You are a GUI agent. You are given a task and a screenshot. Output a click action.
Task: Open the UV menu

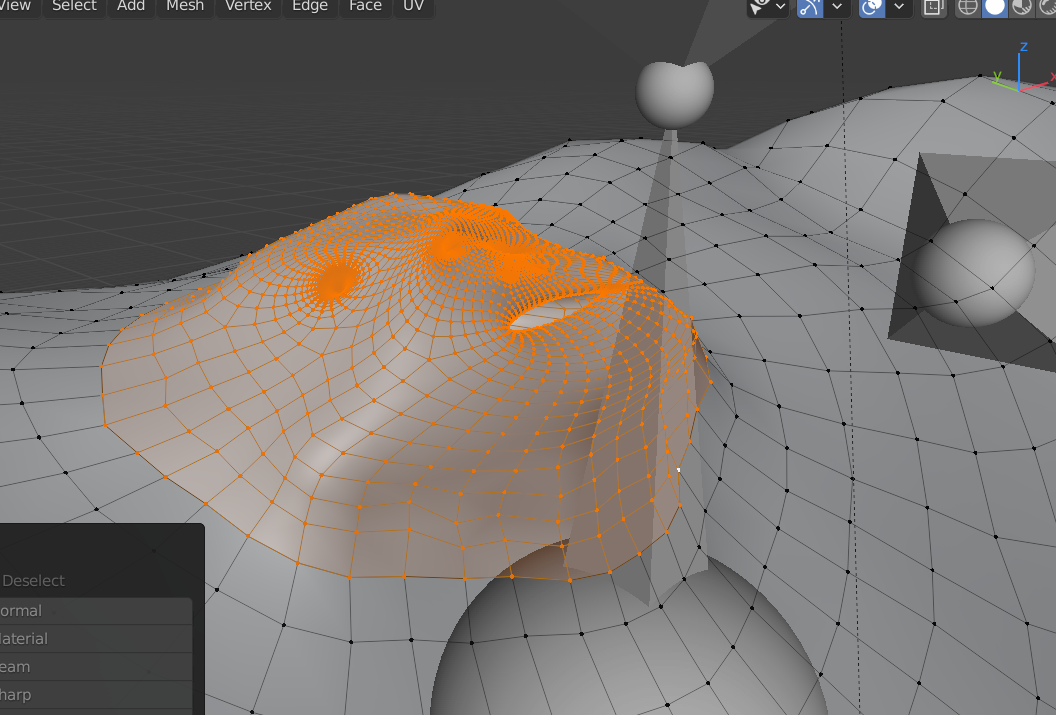(413, 5)
